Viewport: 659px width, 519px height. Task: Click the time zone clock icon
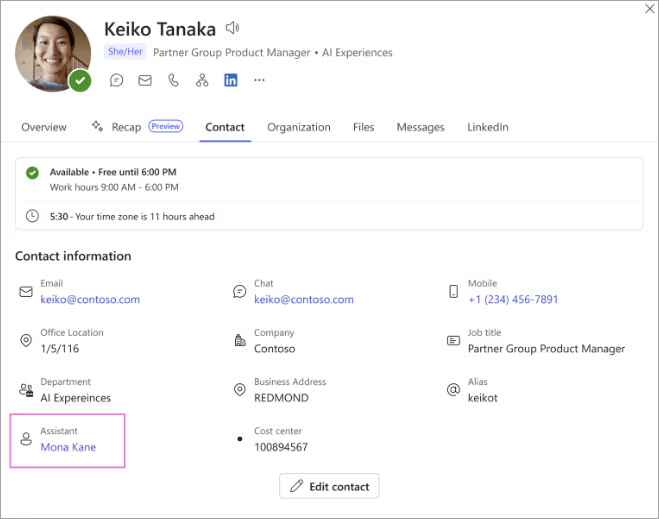pos(32,216)
